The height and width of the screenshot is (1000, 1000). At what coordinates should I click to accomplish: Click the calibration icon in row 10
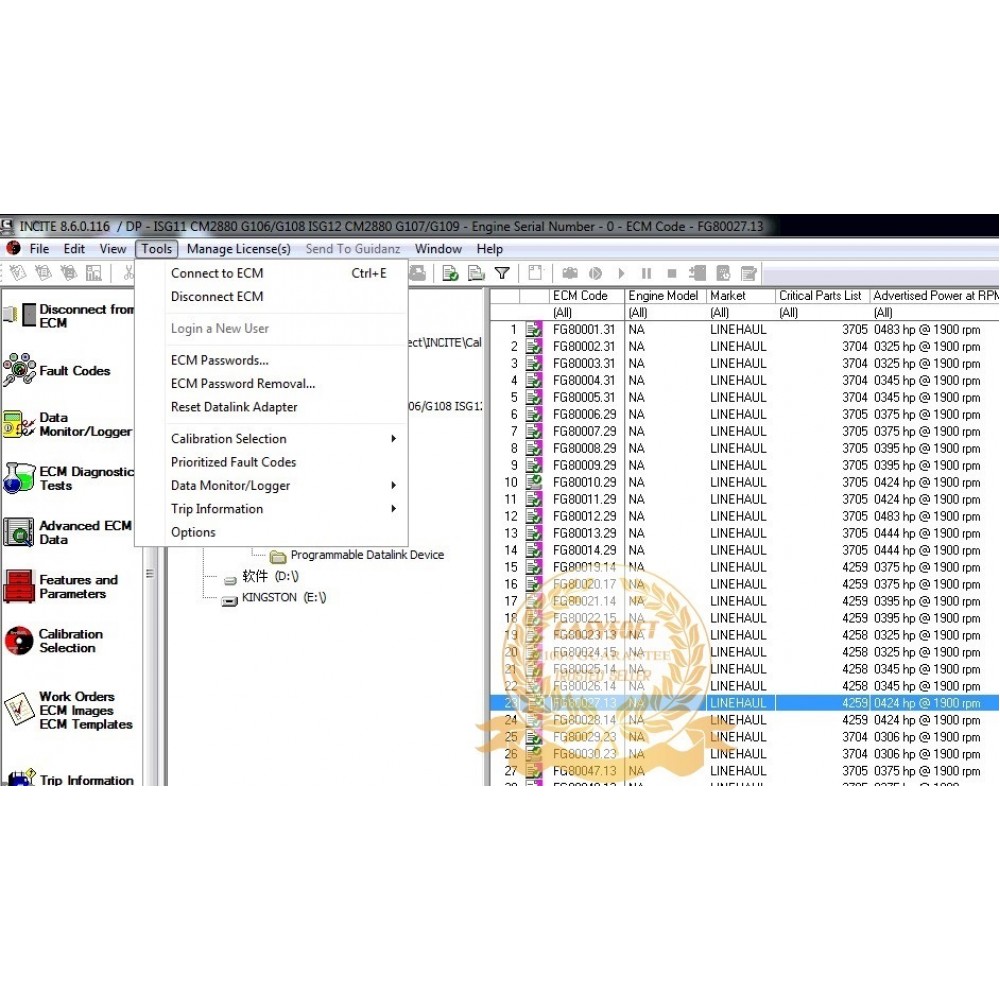534,482
